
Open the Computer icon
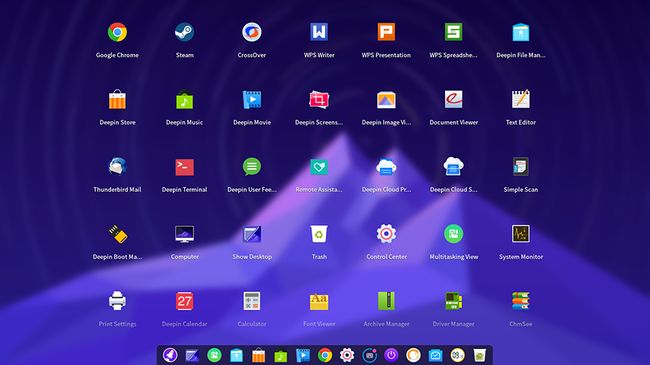tap(184, 234)
